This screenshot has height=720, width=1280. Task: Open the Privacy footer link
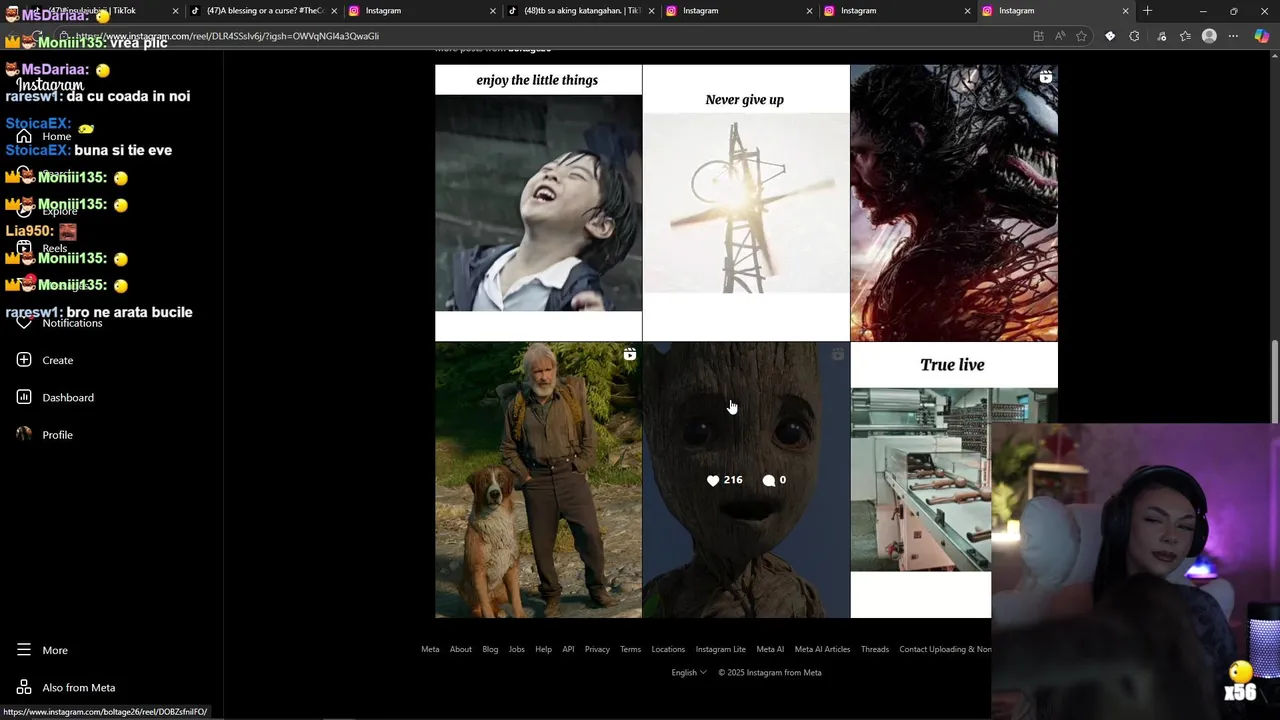click(x=597, y=649)
